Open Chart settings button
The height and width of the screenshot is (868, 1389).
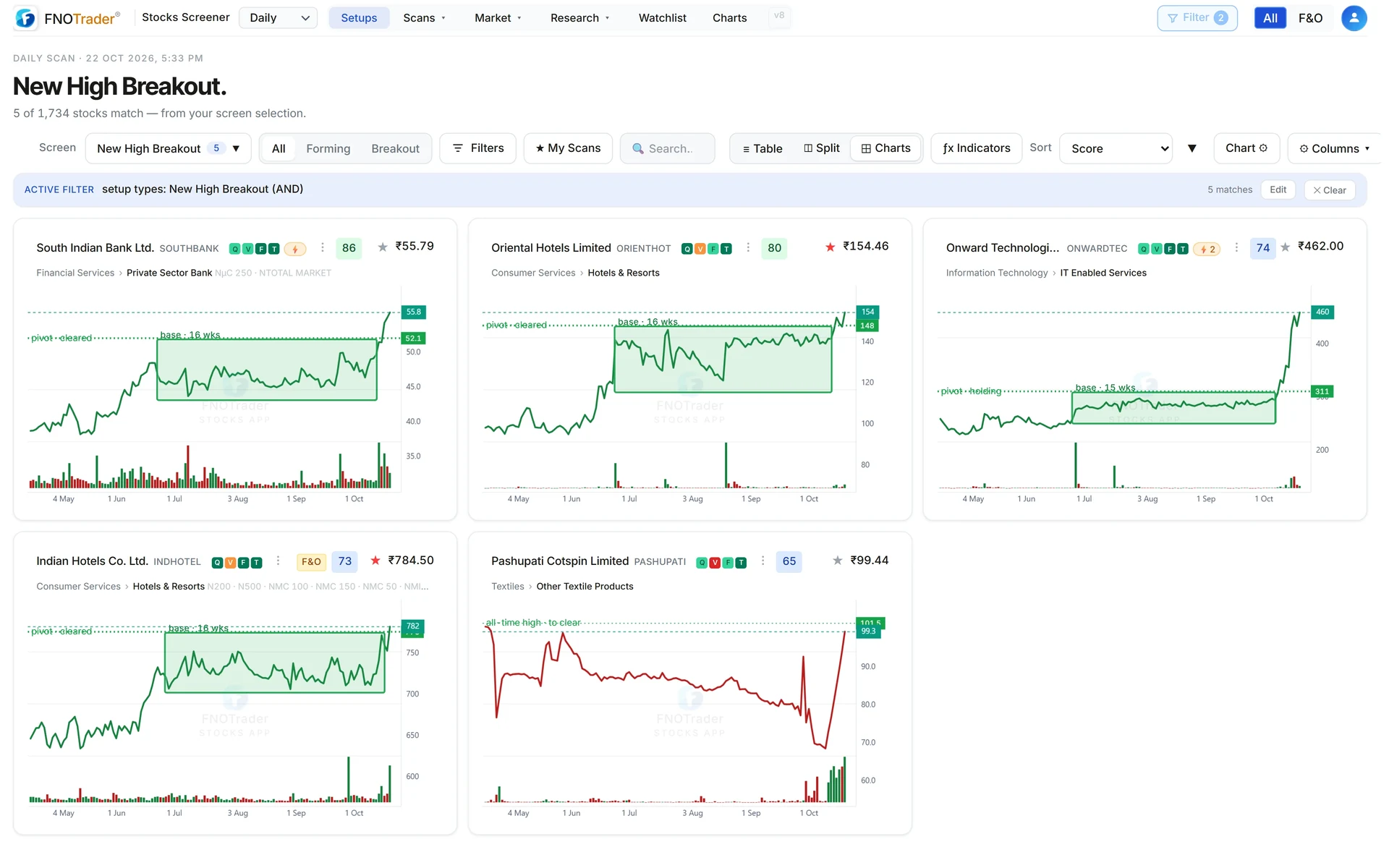click(x=1246, y=148)
